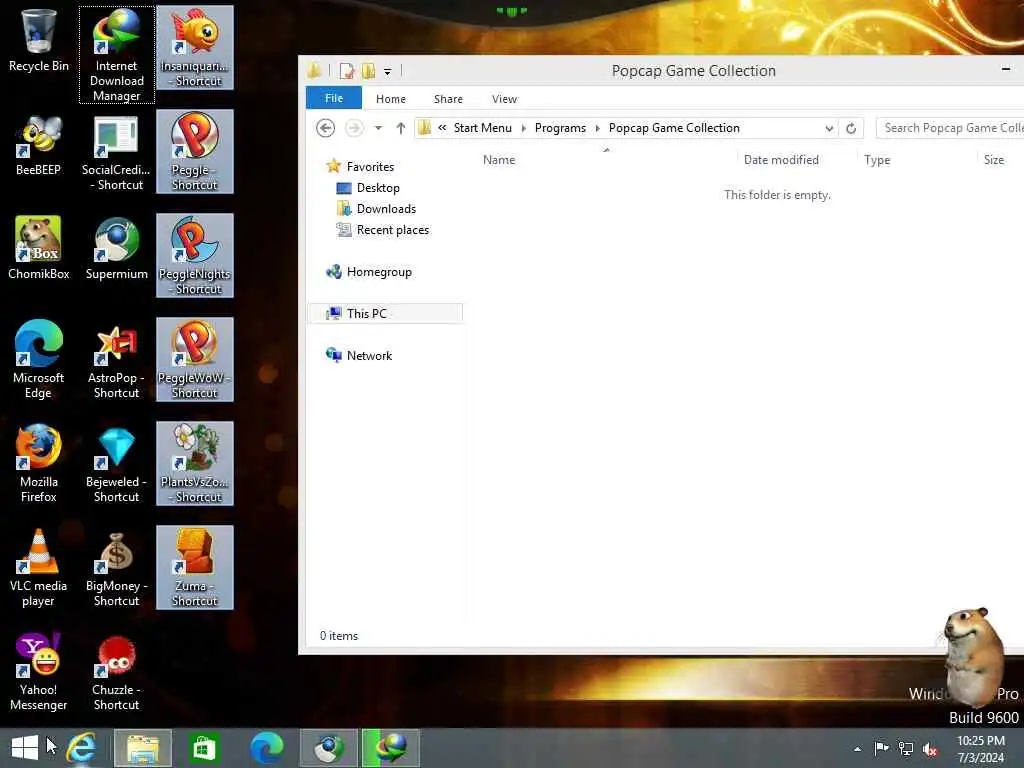Switch to File Explorer on the taskbar
This screenshot has height=768, width=1024.
click(x=143, y=748)
